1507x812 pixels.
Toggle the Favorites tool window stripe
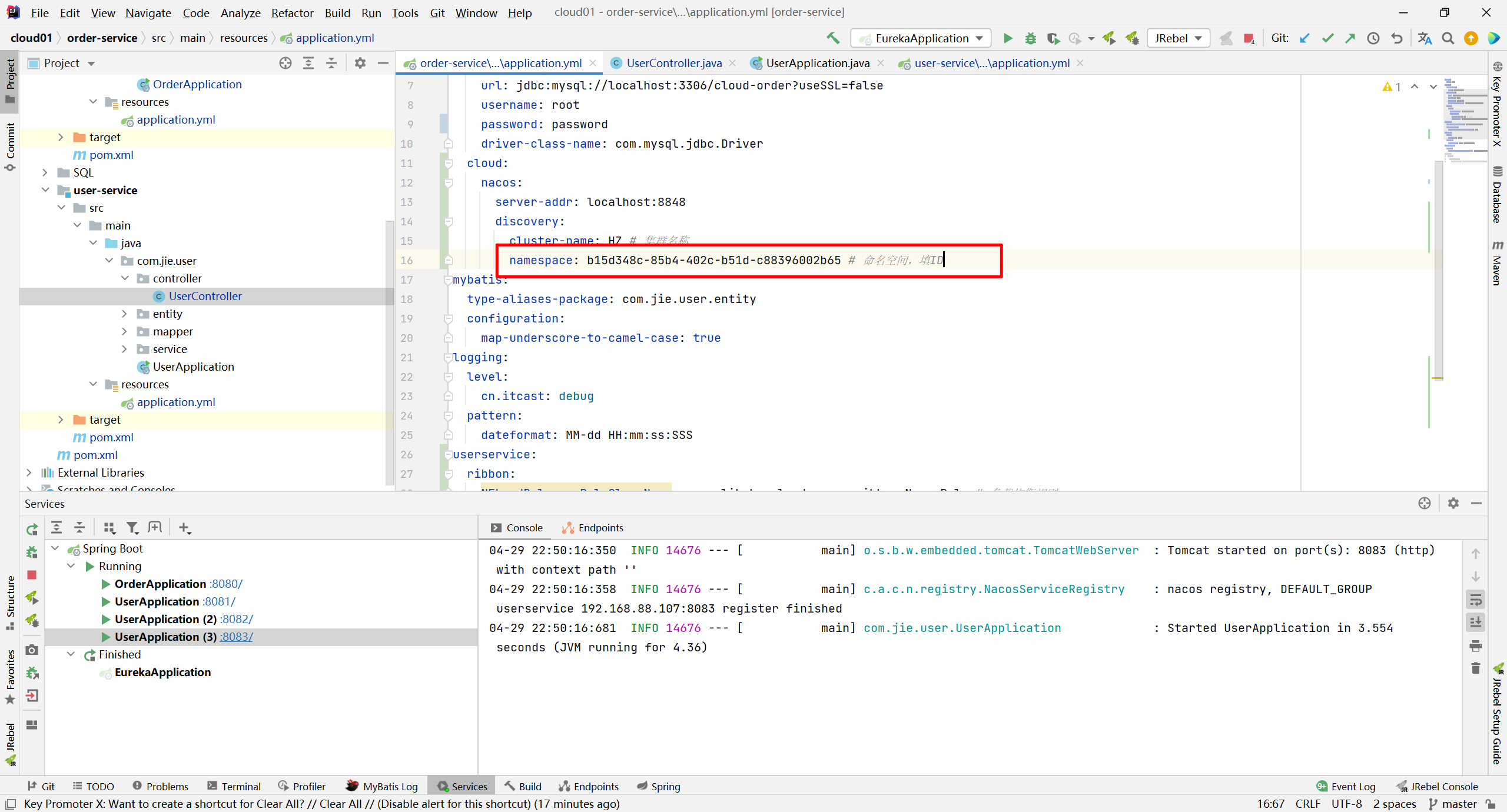pos(10,677)
